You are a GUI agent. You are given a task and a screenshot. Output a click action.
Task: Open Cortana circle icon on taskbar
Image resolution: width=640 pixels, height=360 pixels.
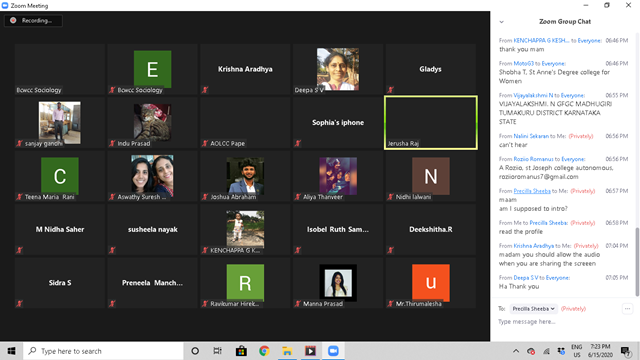[195, 351]
